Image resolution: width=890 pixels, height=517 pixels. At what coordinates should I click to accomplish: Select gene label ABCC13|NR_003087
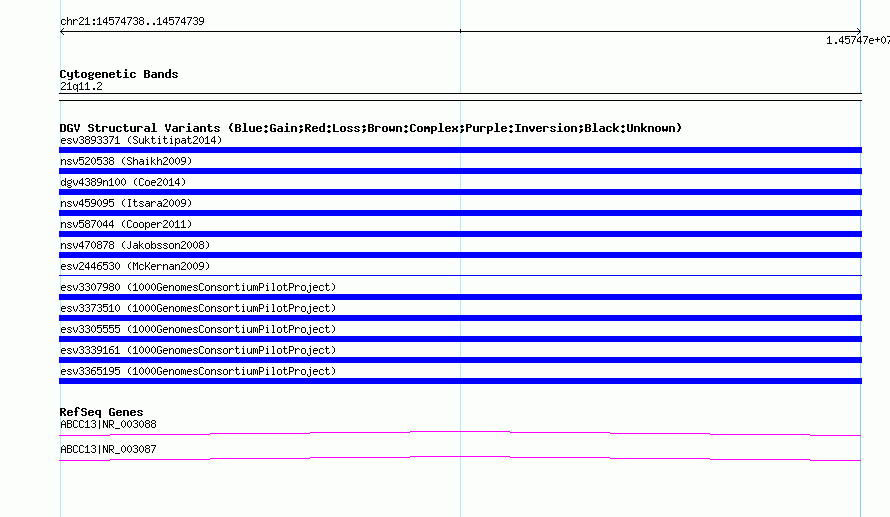108,449
